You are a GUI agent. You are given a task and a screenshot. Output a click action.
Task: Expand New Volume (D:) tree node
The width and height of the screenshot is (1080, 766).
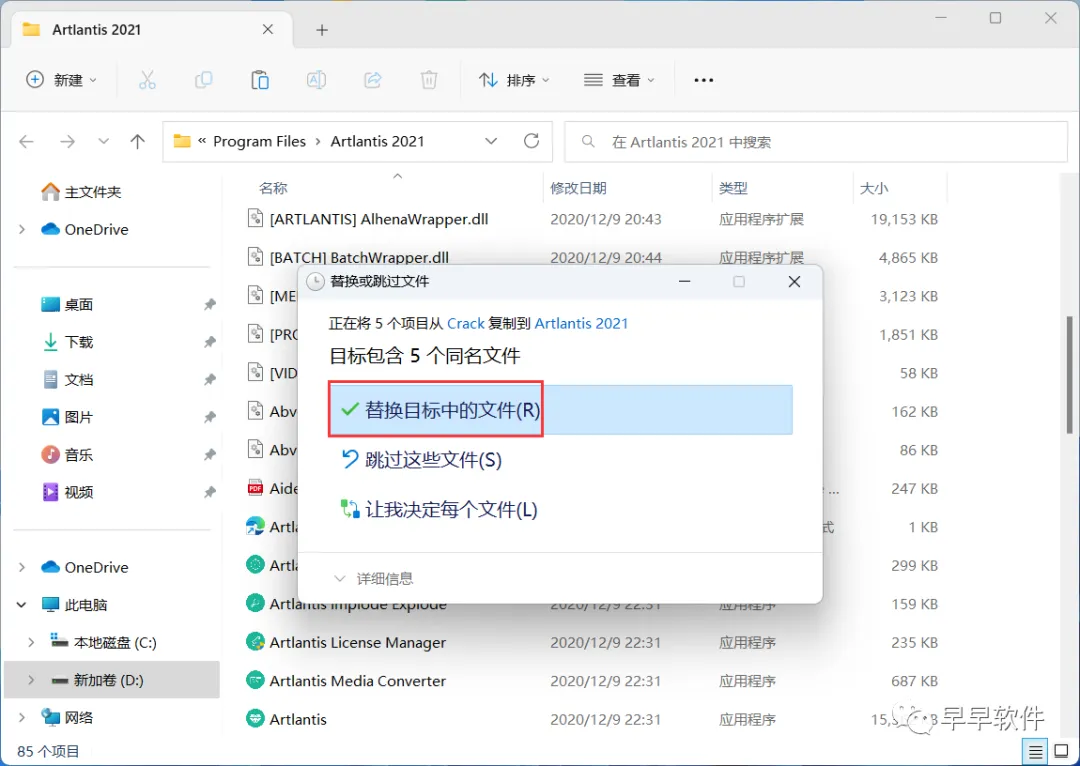click(31, 680)
